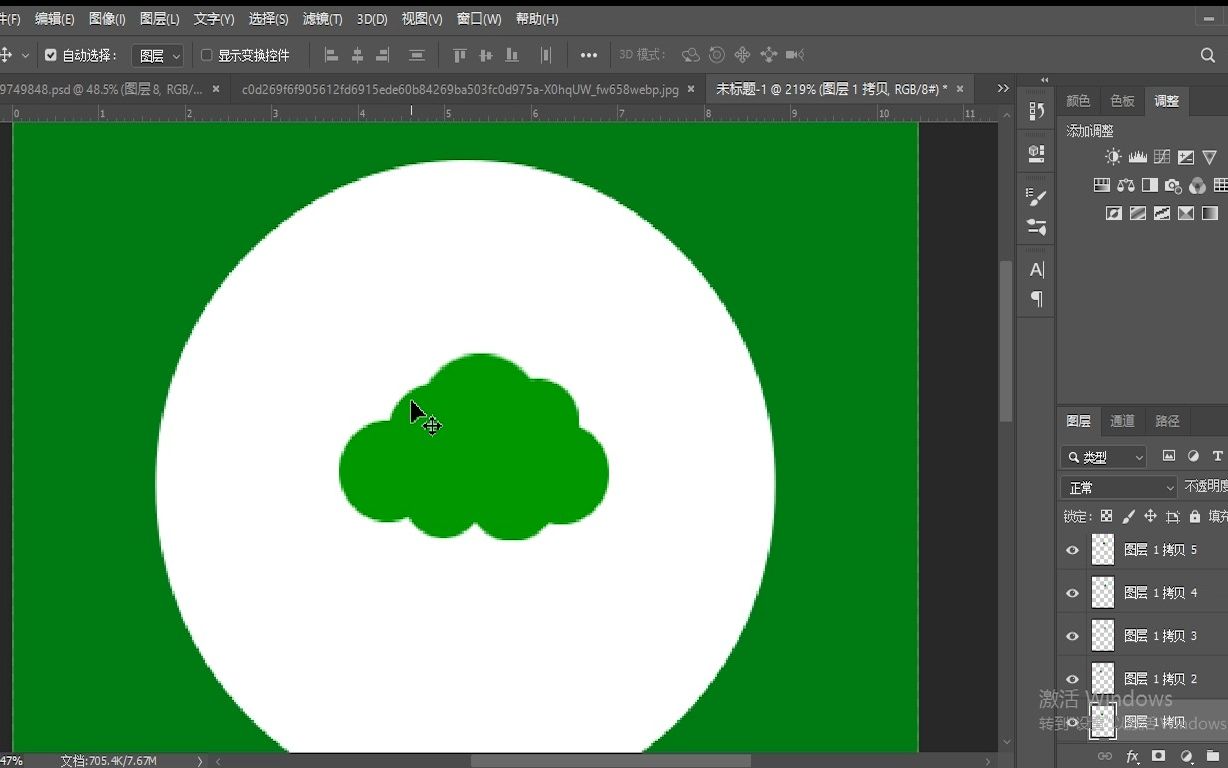
Task: Close the 未标题-1 document tab
Action: 960,89
